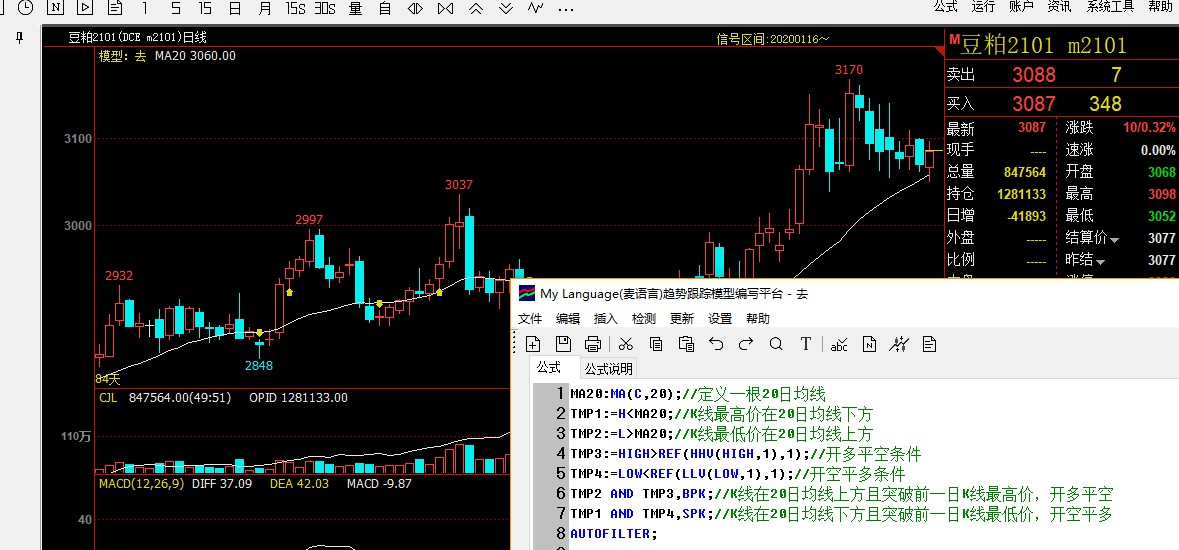The height and width of the screenshot is (550, 1179).
Task: Expand the 昨结 dropdown arrow
Action: point(1102,262)
